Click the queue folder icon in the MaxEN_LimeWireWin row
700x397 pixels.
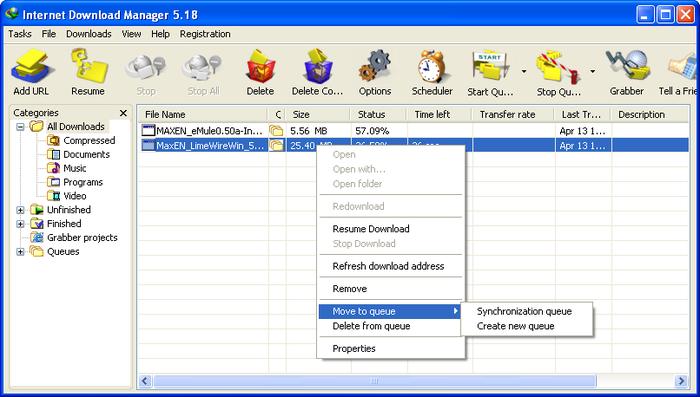tap(276, 145)
